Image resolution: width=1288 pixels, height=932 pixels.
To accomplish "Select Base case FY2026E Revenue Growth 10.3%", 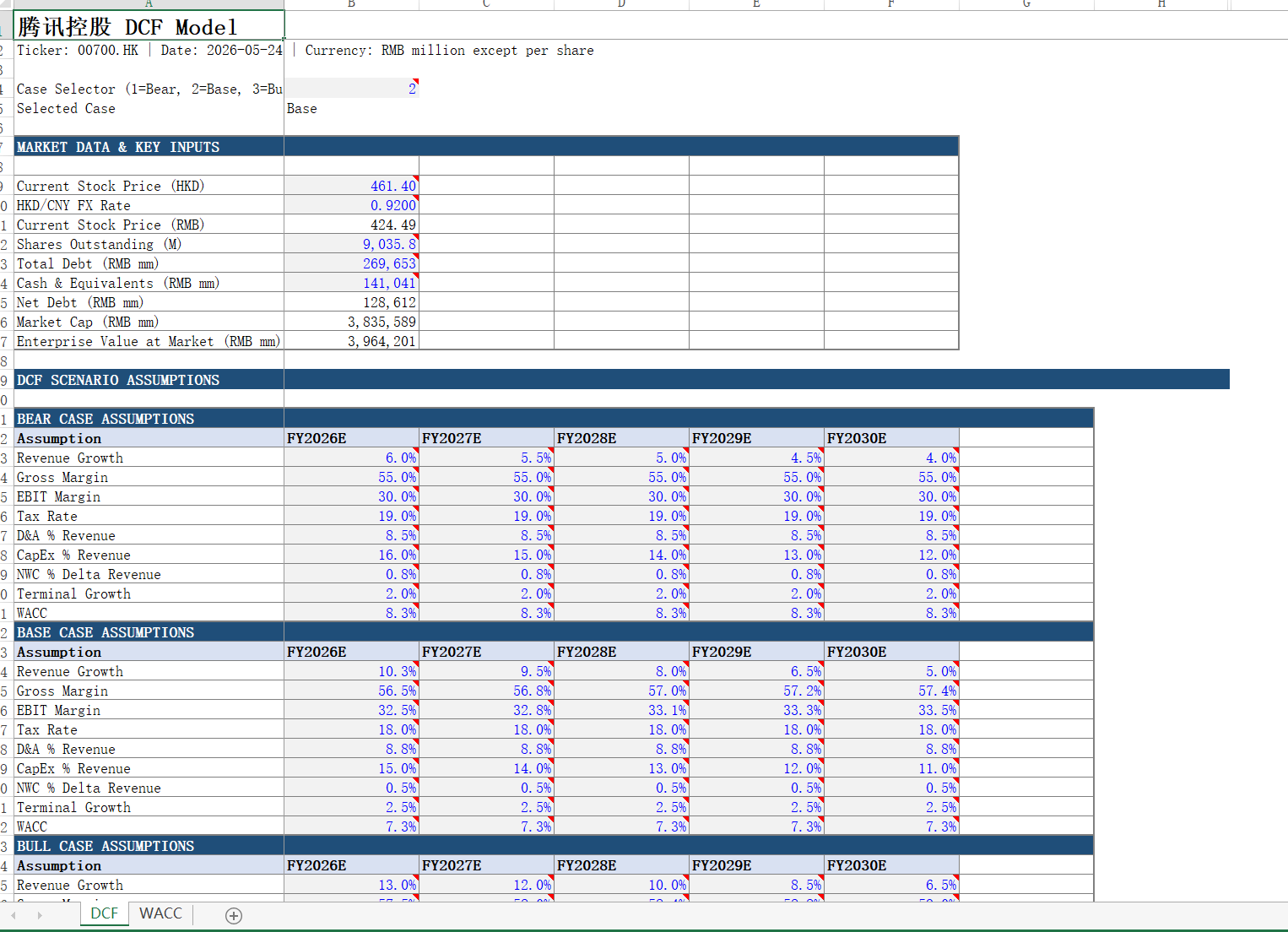I will tap(352, 671).
